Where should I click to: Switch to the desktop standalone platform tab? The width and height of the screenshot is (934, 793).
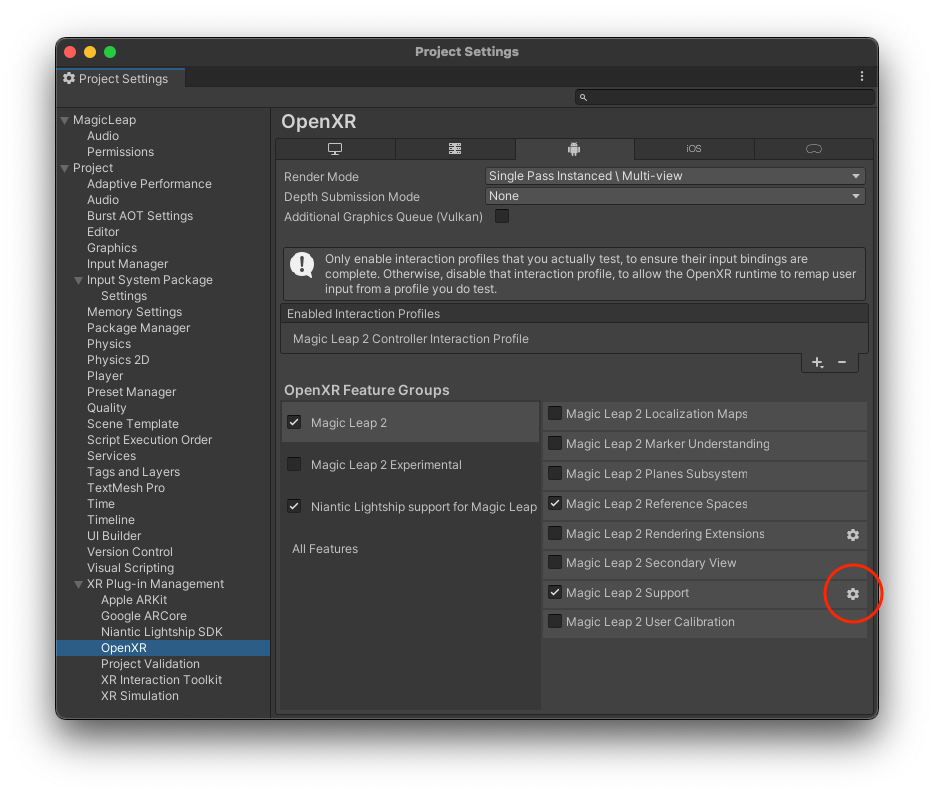tap(335, 149)
